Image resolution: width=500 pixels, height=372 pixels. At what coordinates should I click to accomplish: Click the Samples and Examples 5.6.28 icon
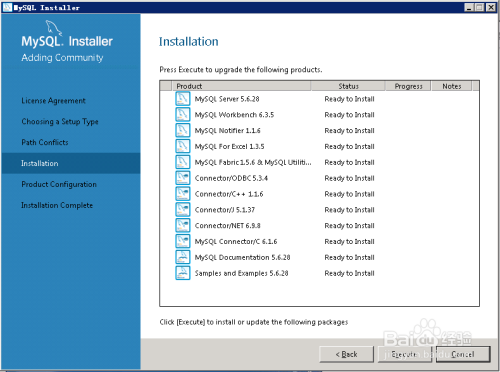tap(183, 273)
